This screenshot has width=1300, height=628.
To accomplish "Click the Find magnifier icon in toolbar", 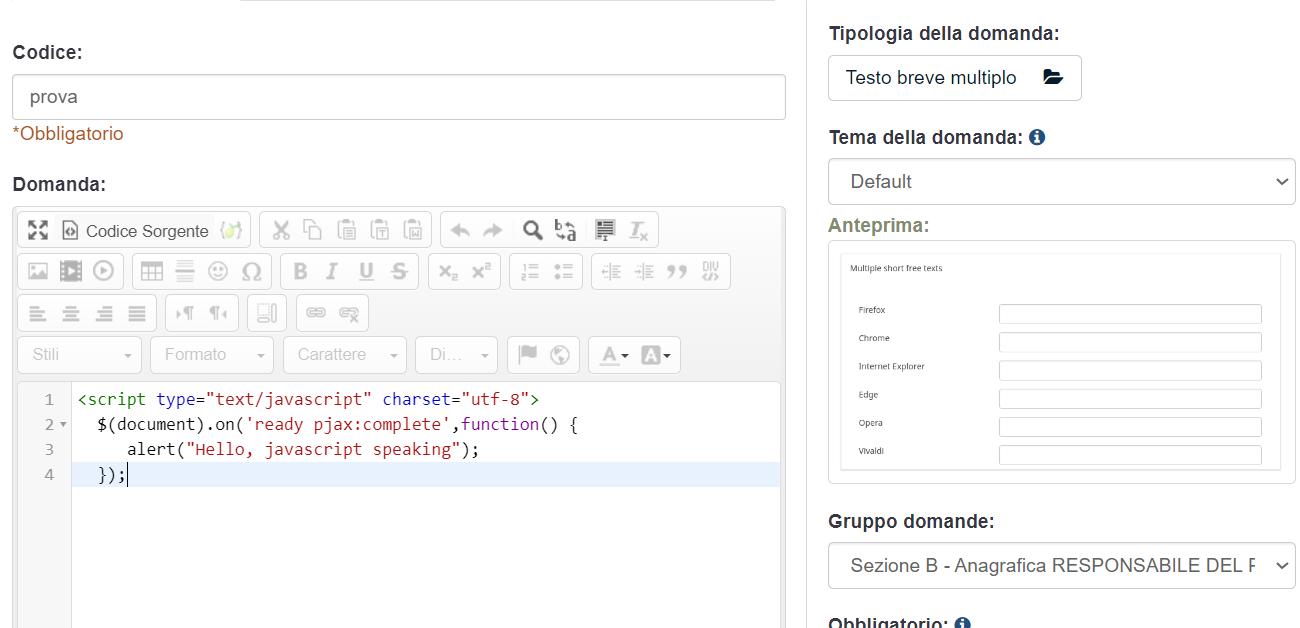I will pyautogui.click(x=533, y=230).
